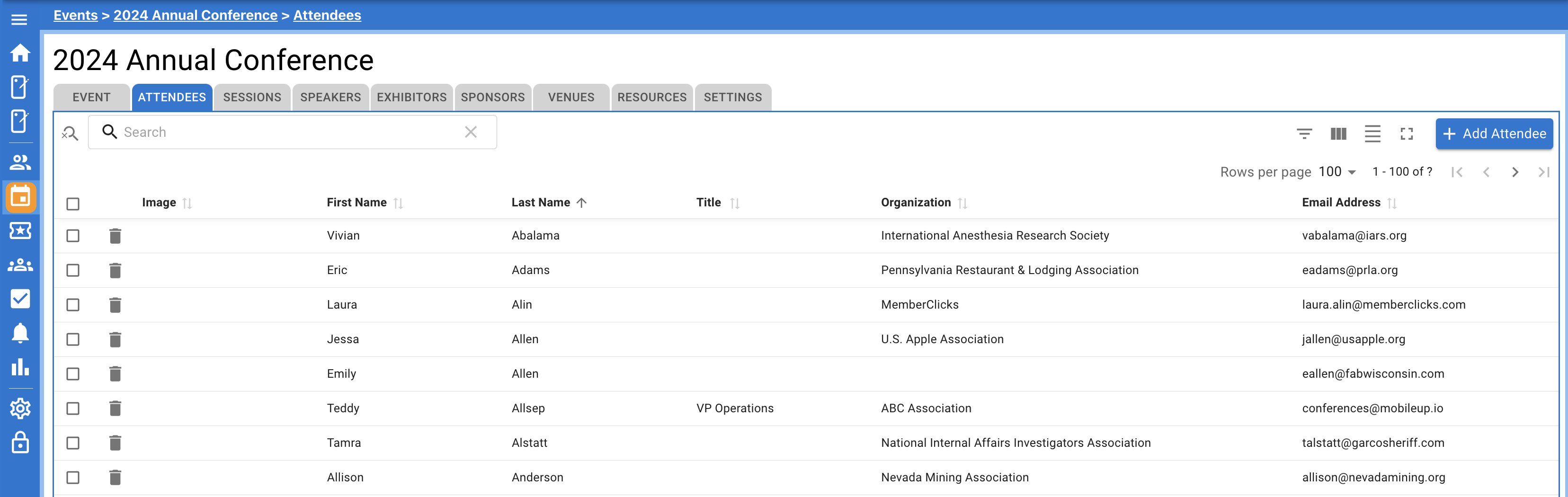1568x497 pixels.
Task: Click inside the Search field
Action: click(243, 132)
